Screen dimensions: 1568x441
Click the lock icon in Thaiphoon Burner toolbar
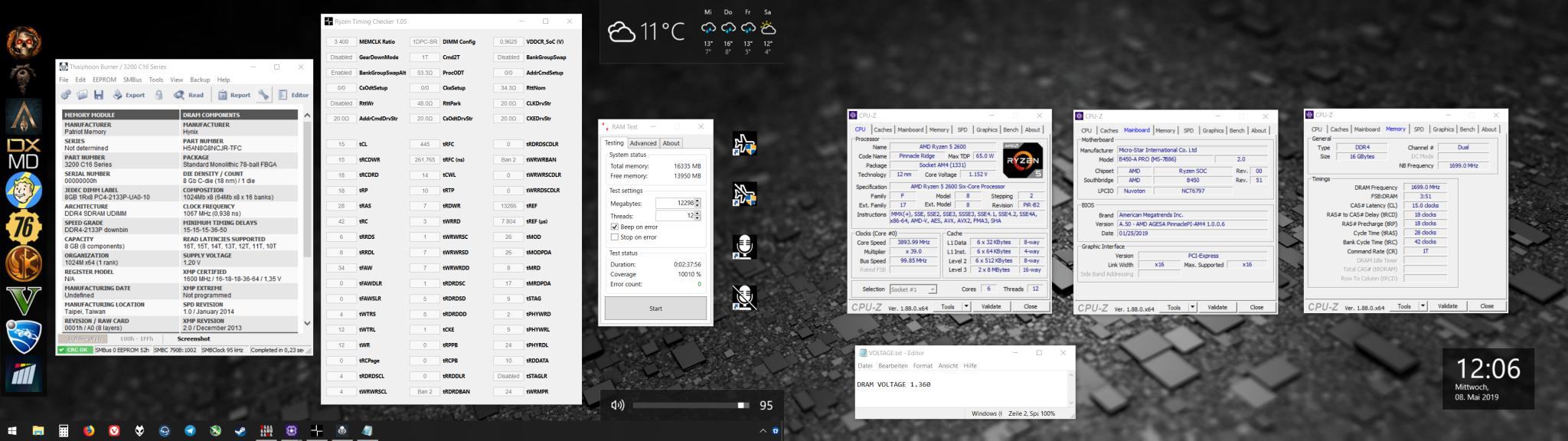(x=158, y=95)
